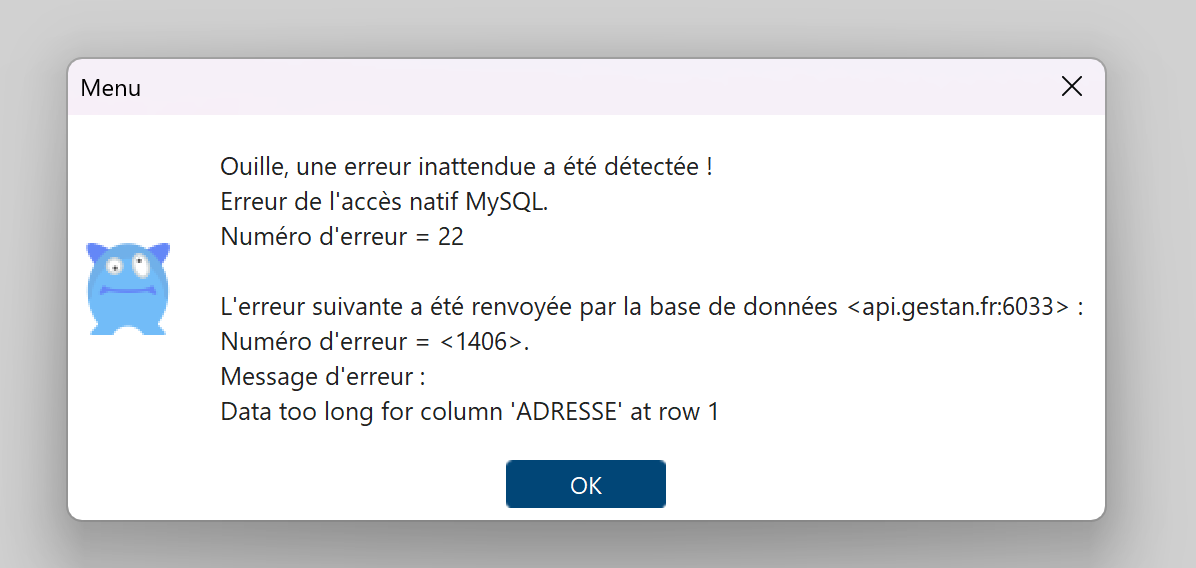The height and width of the screenshot is (568, 1196).
Task: Click the 'Erreur de l'accès natif' text
Action: pyautogui.click(x=341, y=202)
